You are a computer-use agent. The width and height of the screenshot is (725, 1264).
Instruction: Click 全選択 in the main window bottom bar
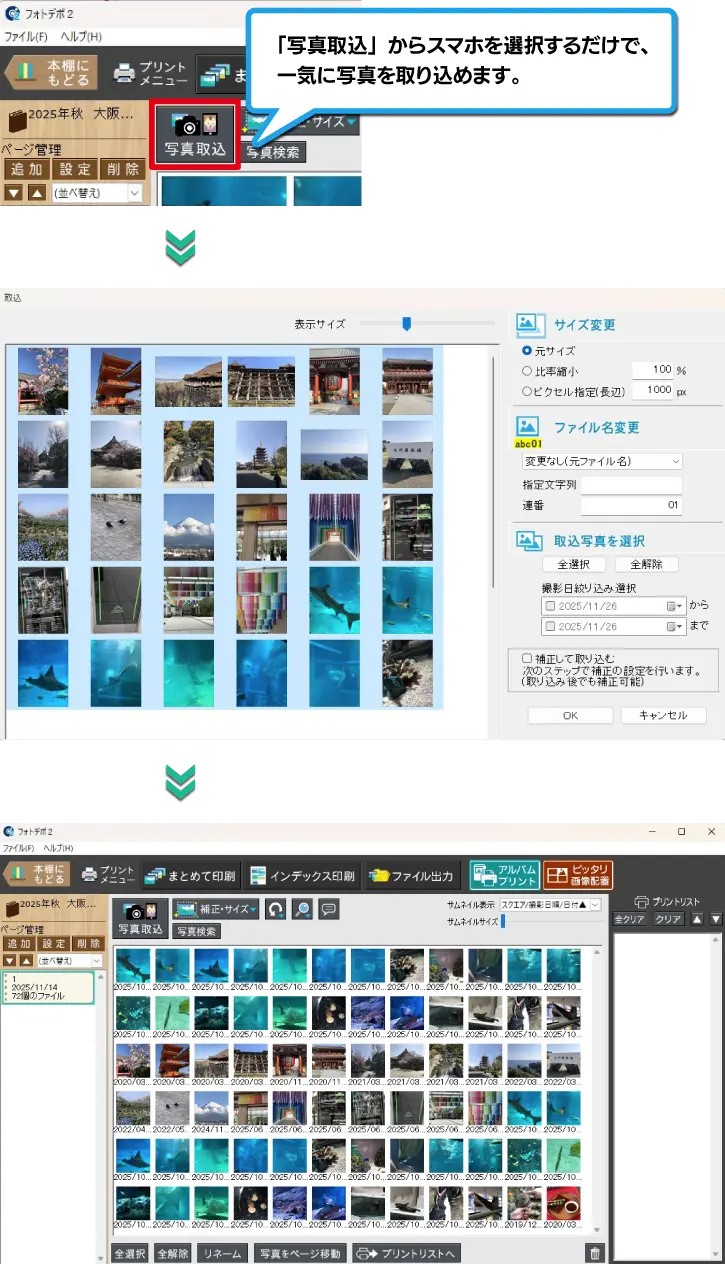pyautogui.click(x=131, y=1253)
